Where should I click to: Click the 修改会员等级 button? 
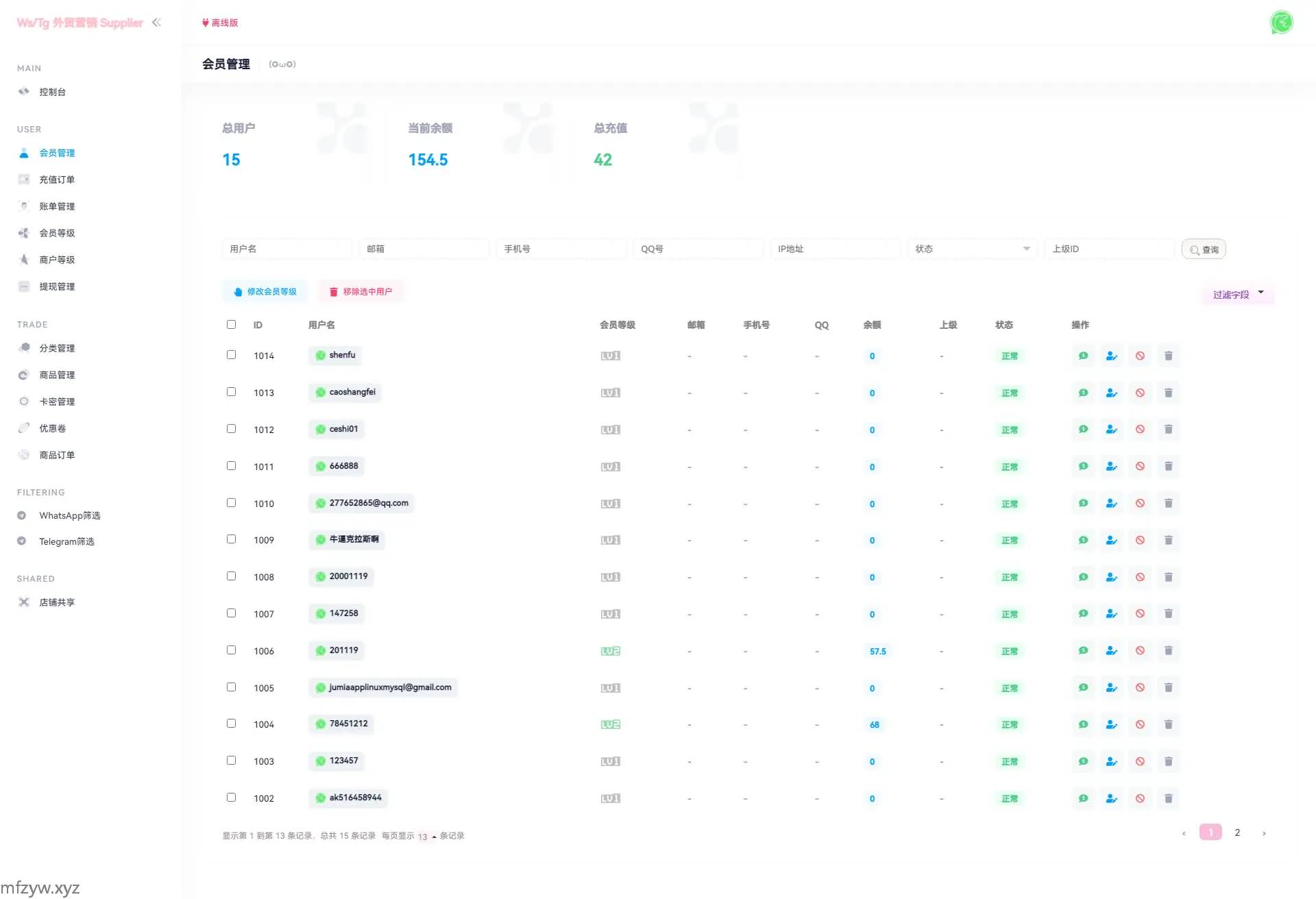pos(265,292)
